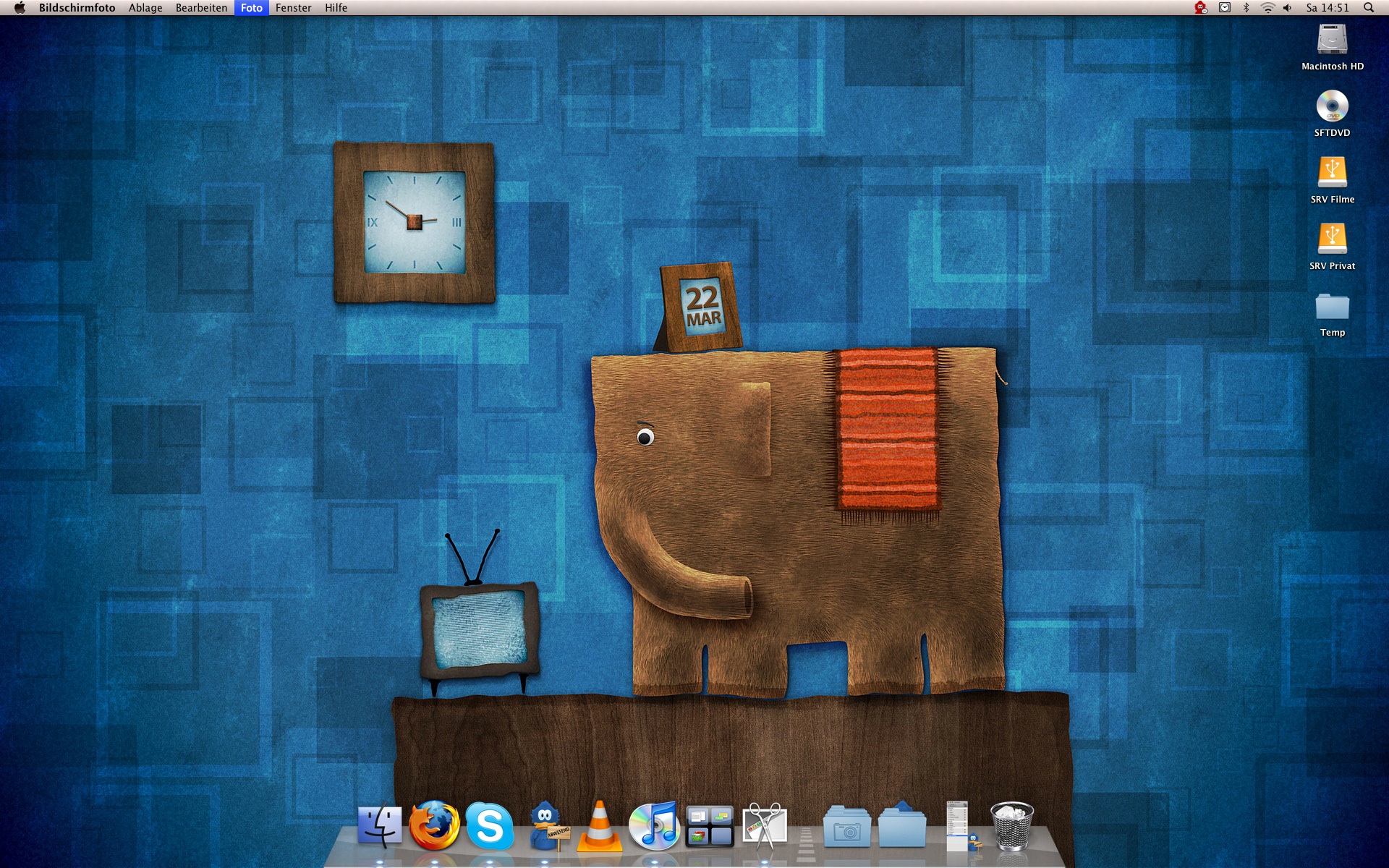Open the Bearbeiten menu
1389x868 pixels.
coord(201,8)
